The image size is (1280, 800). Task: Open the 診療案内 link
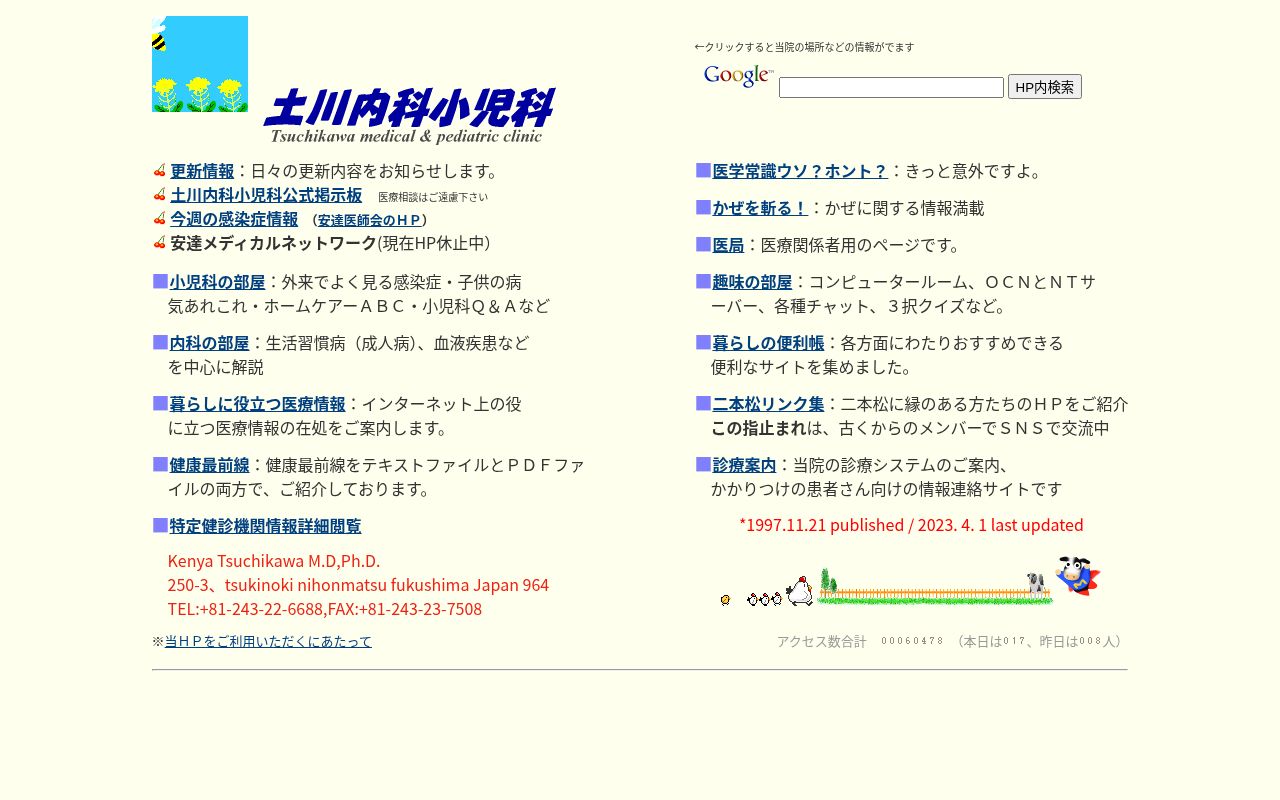(x=744, y=465)
